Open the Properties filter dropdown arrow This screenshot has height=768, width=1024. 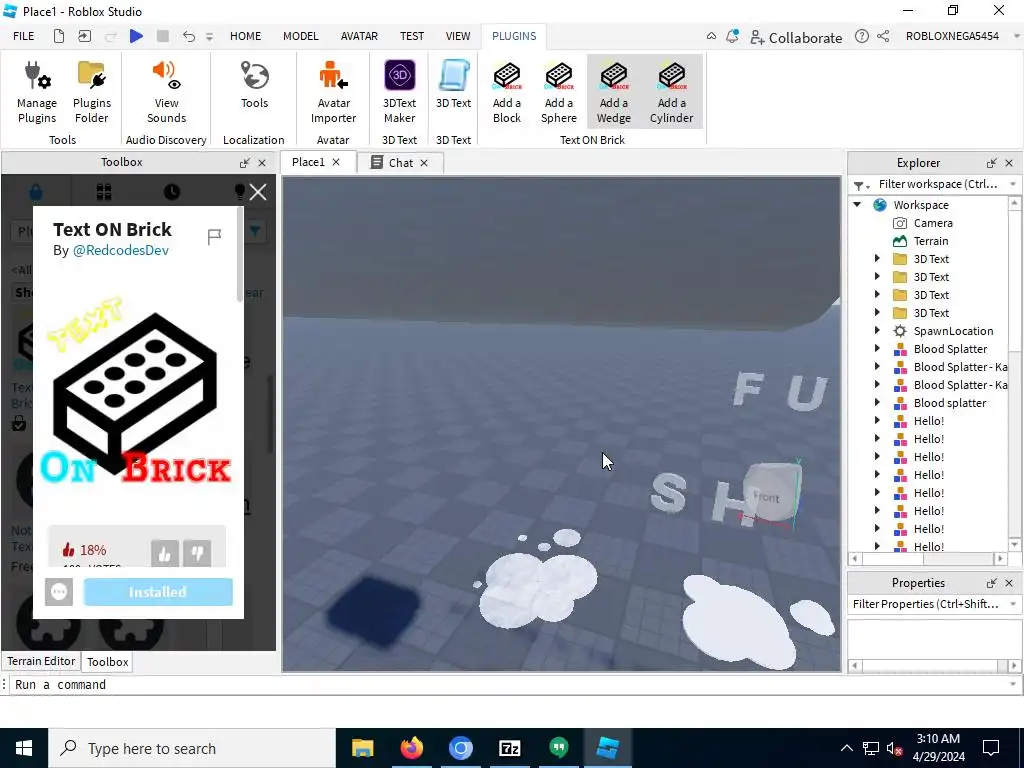click(x=1013, y=604)
